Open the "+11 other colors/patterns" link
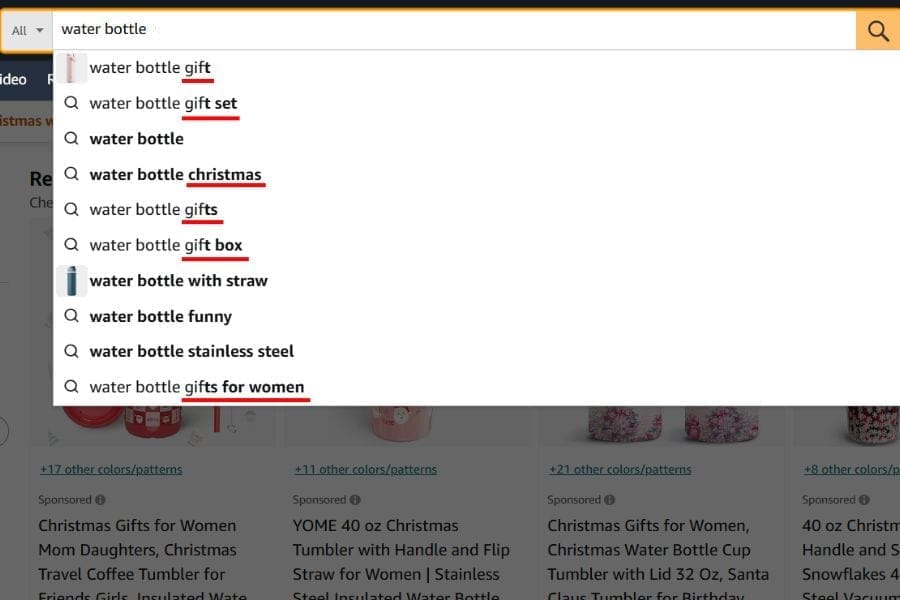This screenshot has height=600, width=900. (365, 469)
